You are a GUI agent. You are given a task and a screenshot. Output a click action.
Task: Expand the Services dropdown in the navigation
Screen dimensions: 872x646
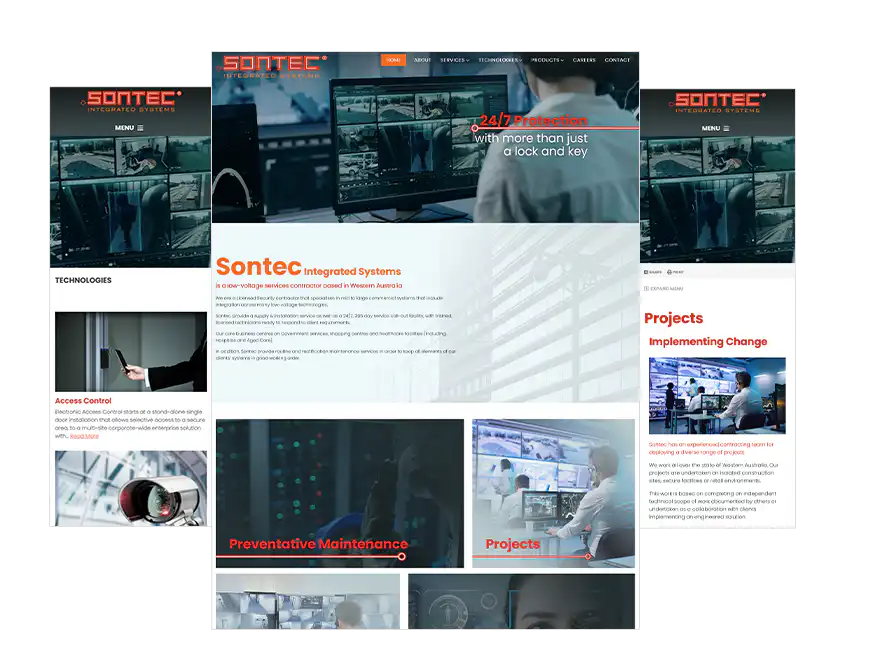tap(454, 60)
